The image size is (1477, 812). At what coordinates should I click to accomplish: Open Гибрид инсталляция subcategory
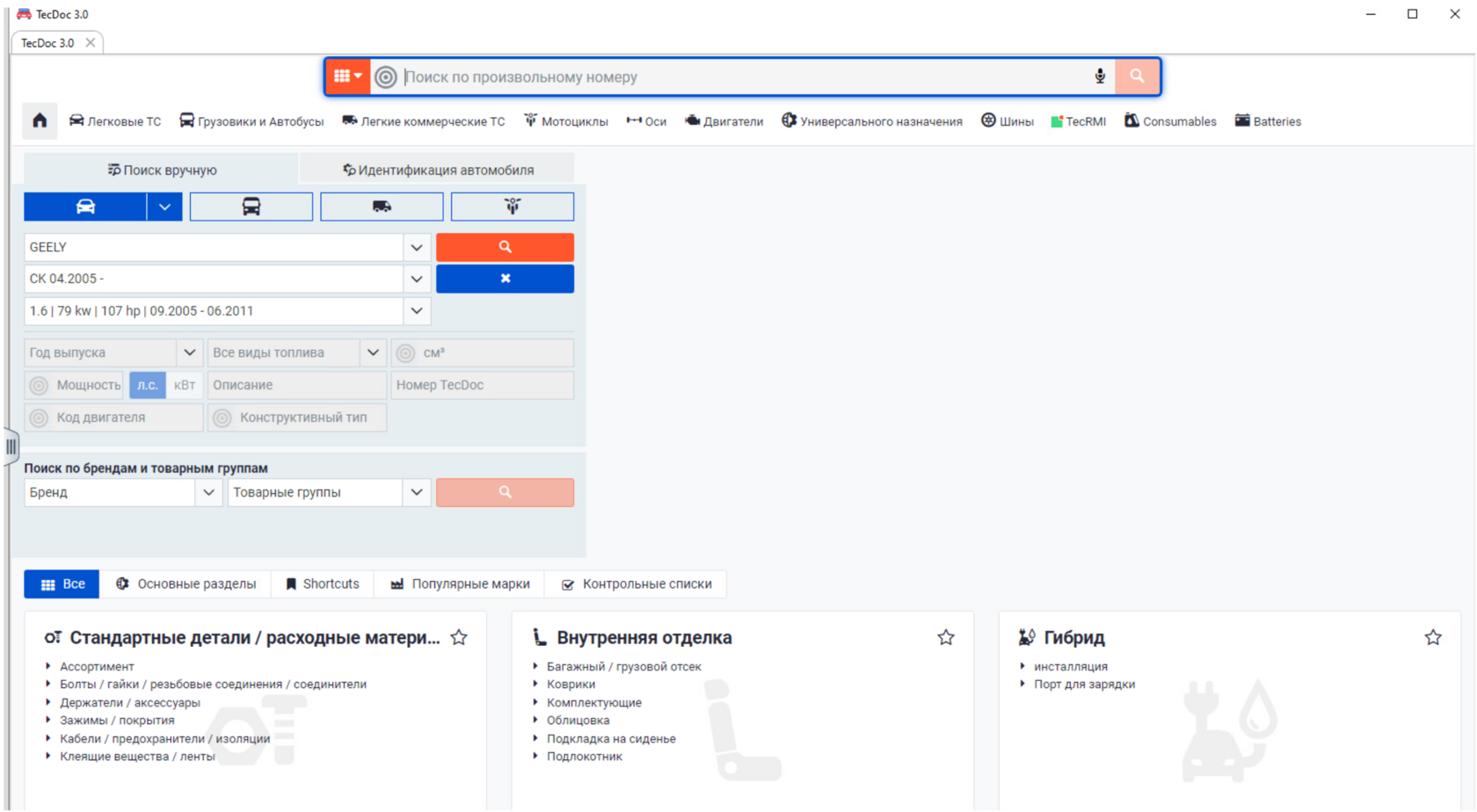point(1071,666)
